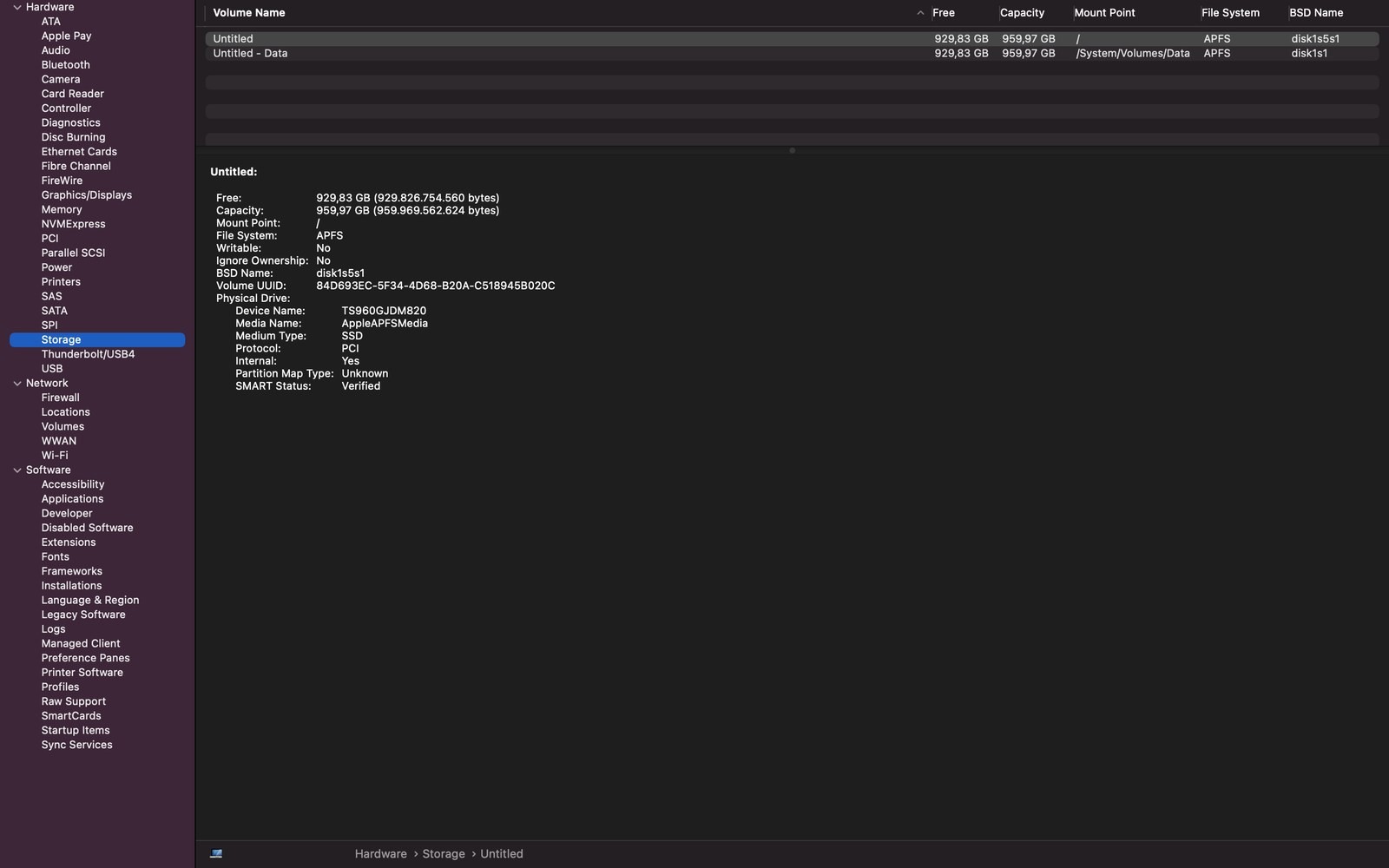Screen dimensions: 1389x868
Task: Open Power entry
Action: click(56, 267)
